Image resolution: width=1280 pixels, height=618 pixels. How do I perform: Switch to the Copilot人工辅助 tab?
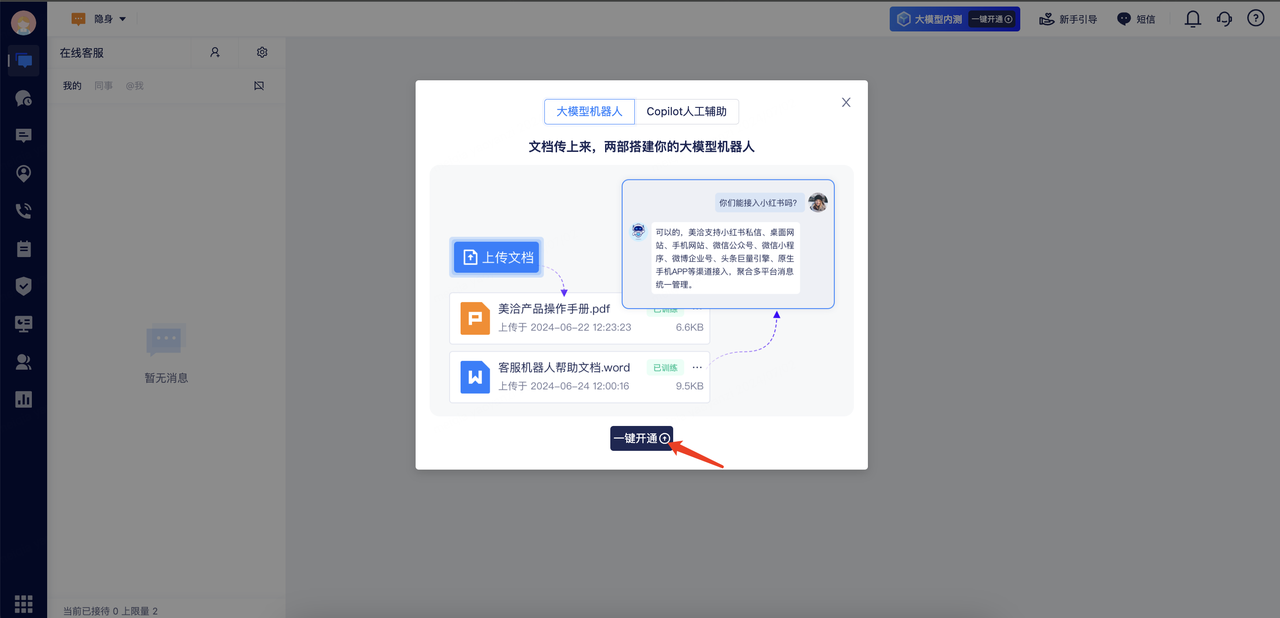tap(687, 111)
